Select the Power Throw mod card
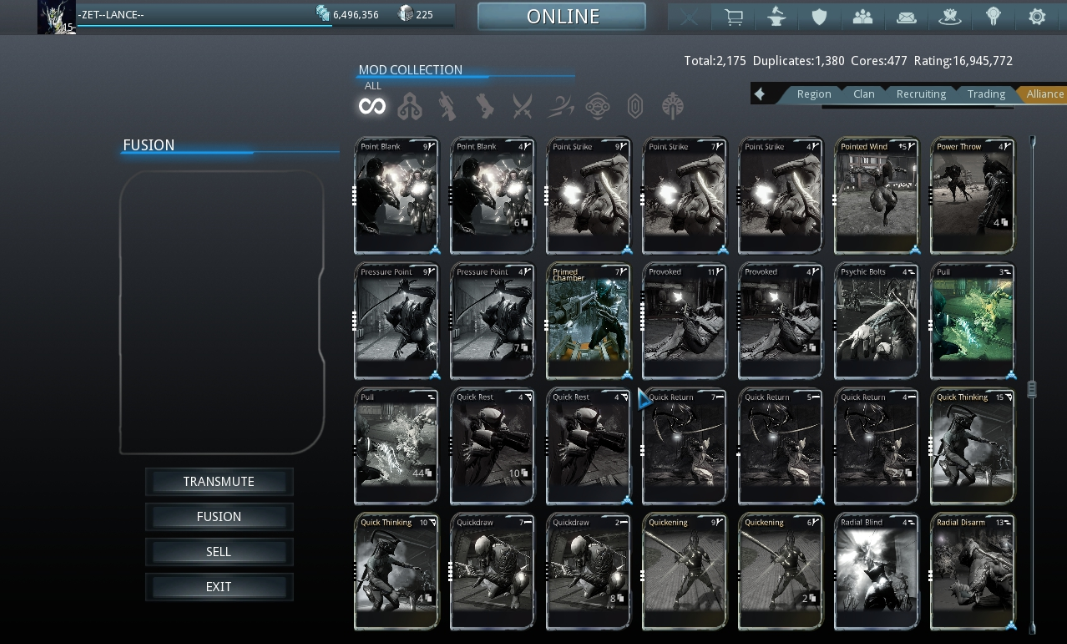Screen dimensions: 1067x644 [972, 195]
